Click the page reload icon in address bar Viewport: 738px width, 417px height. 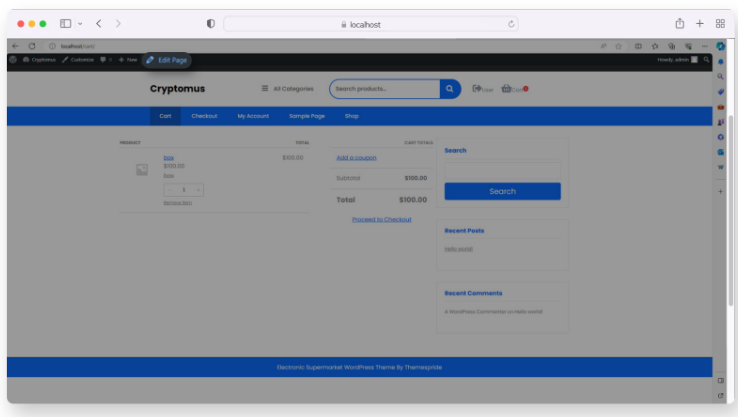click(512, 24)
